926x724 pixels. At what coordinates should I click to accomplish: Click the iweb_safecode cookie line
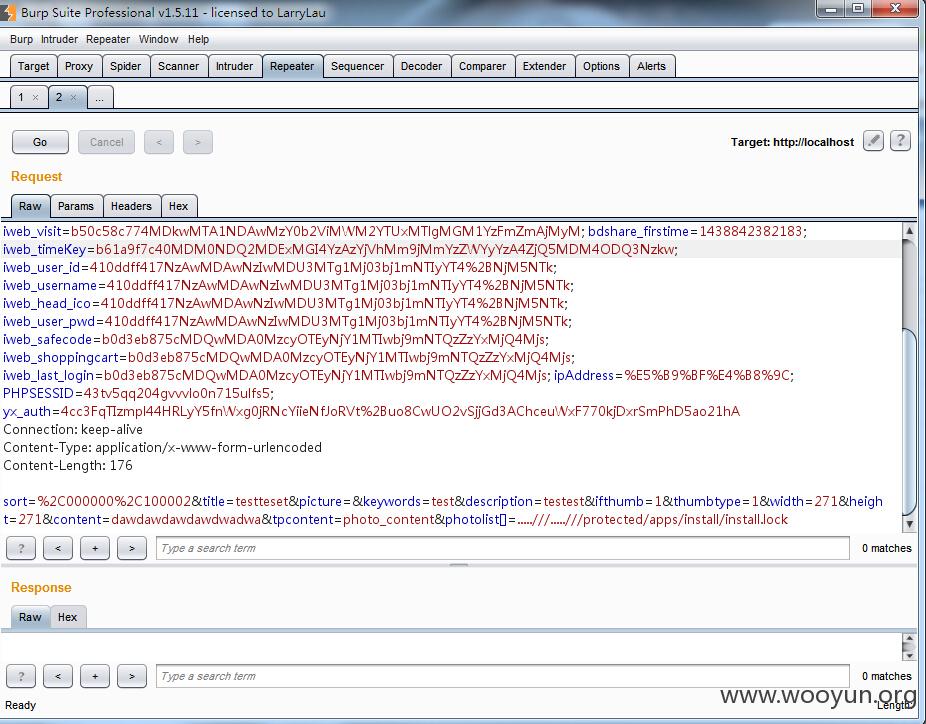tap(276, 340)
